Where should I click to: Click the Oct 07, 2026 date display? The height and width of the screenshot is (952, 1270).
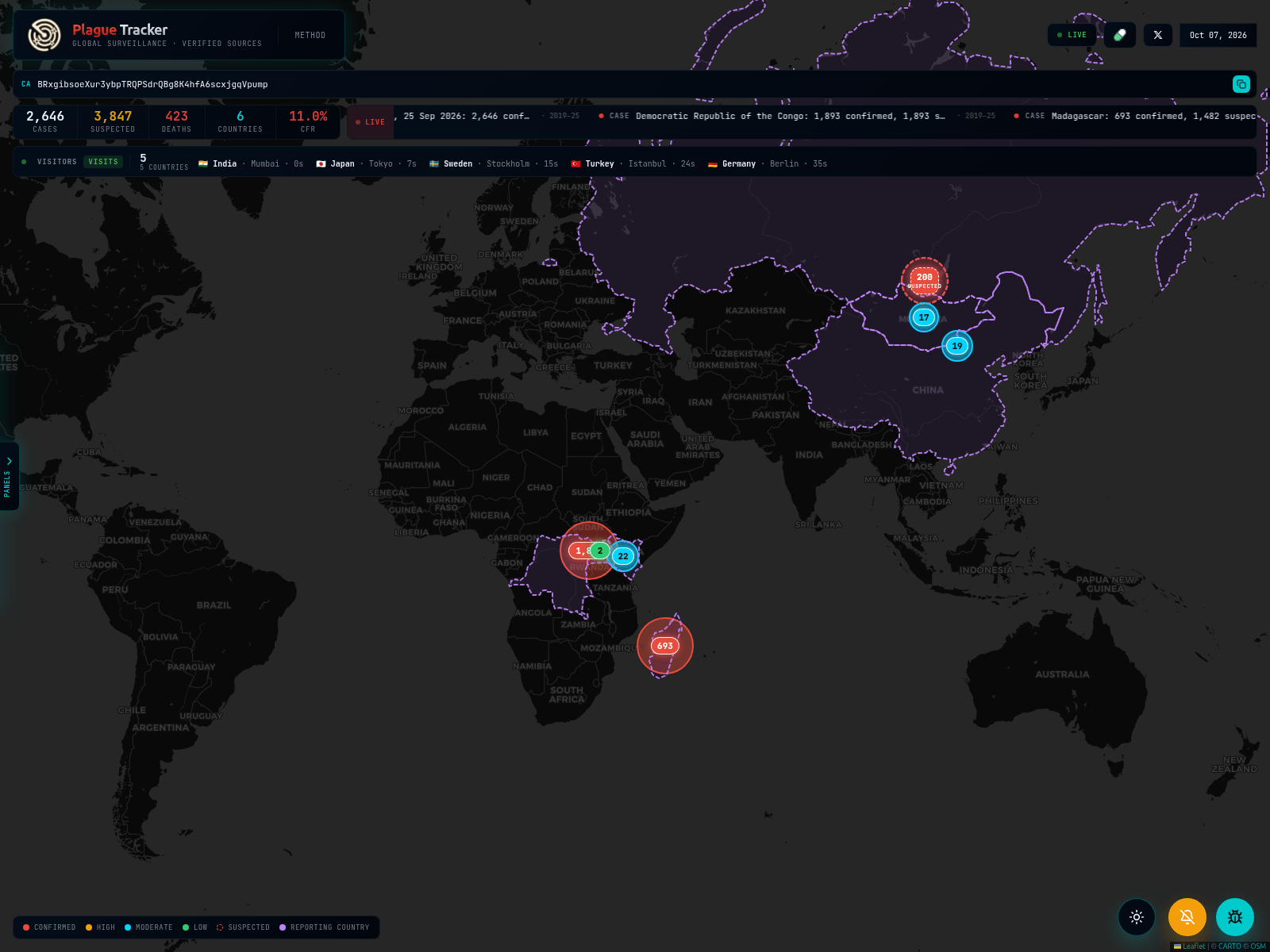1218,35
